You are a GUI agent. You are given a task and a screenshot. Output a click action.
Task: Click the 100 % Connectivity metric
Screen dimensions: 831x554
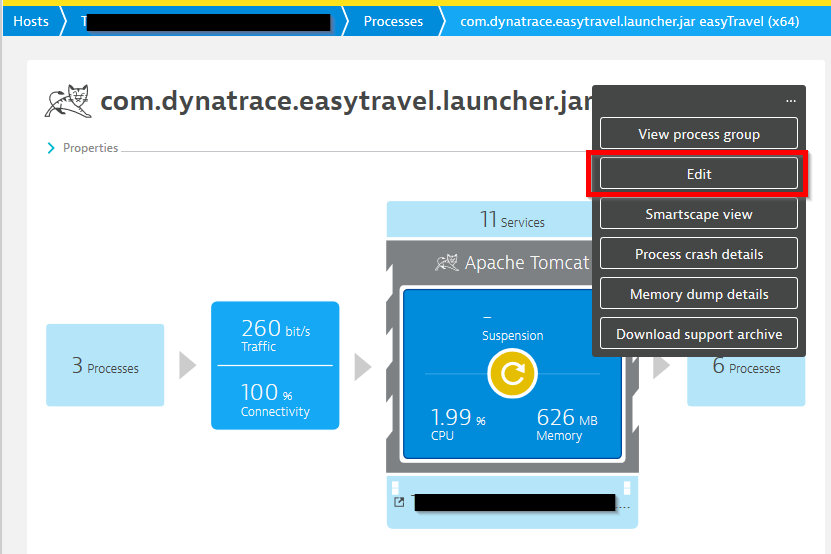[275, 398]
